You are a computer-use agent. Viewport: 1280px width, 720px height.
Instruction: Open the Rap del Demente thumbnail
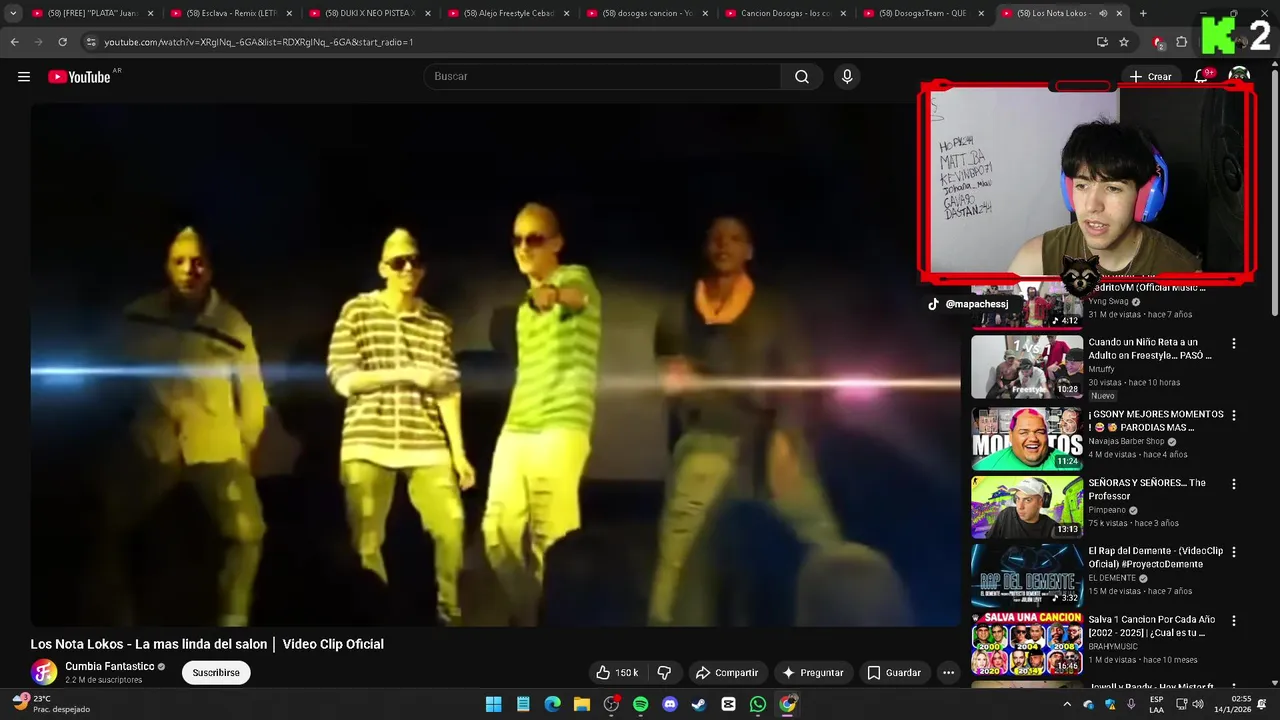point(1027,575)
